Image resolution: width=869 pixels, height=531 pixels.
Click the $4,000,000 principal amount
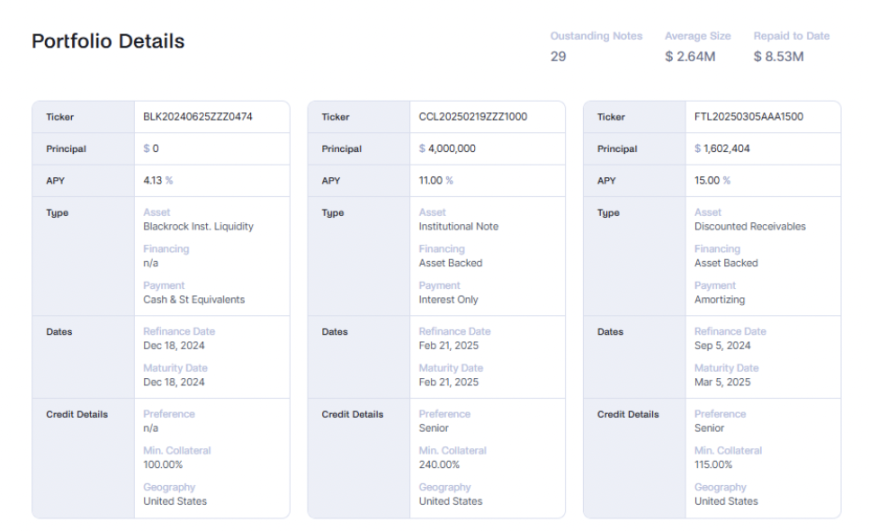(x=447, y=149)
